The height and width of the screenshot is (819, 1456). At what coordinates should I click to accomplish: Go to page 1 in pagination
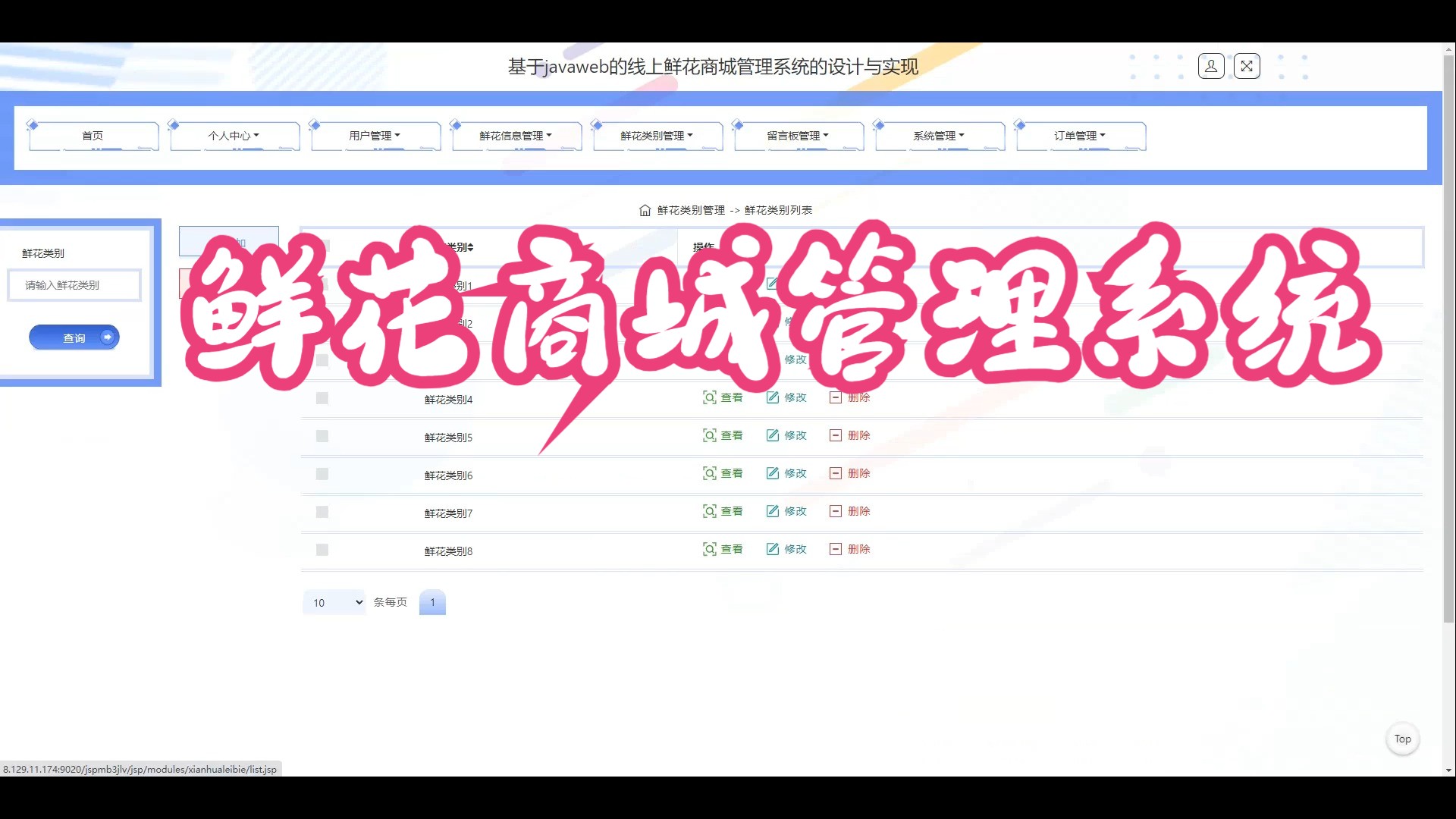pos(432,602)
